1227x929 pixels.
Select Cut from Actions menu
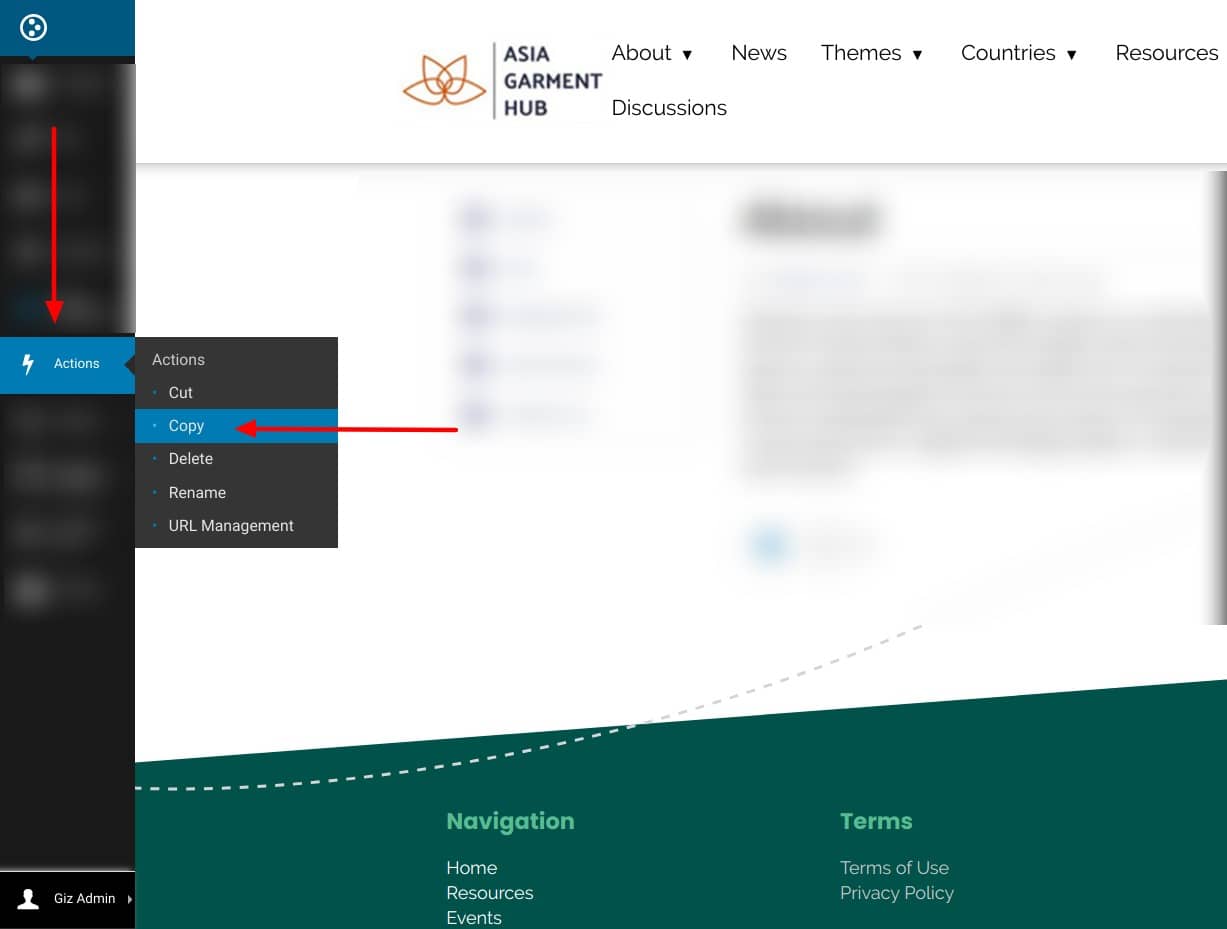point(180,393)
